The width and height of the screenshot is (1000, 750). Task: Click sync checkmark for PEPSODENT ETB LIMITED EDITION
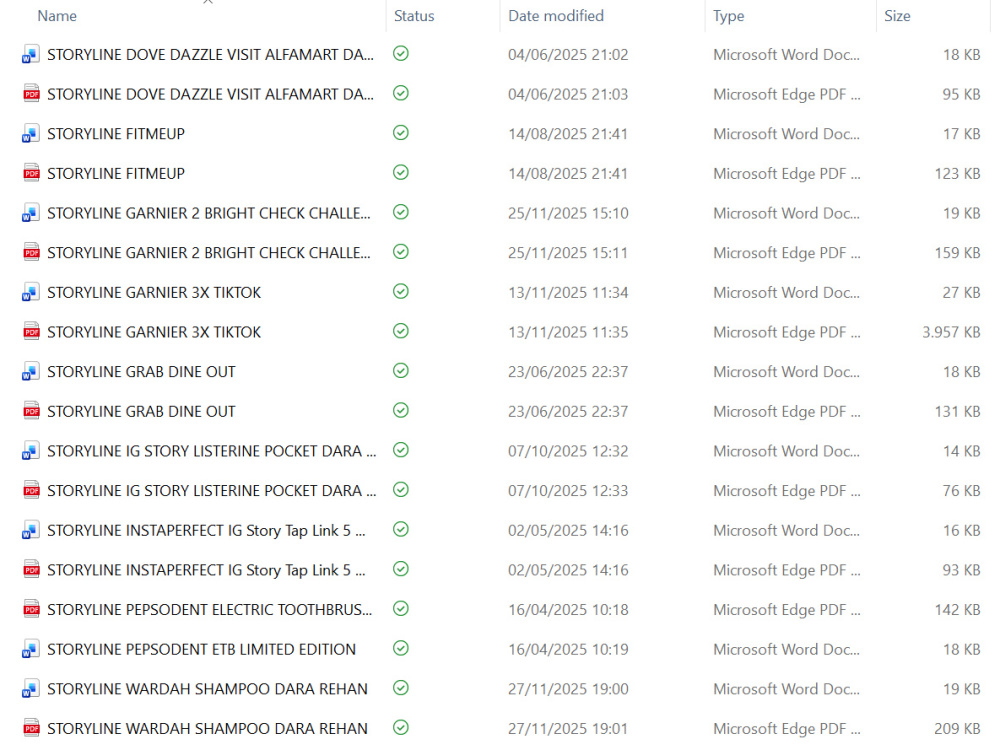tap(401, 649)
